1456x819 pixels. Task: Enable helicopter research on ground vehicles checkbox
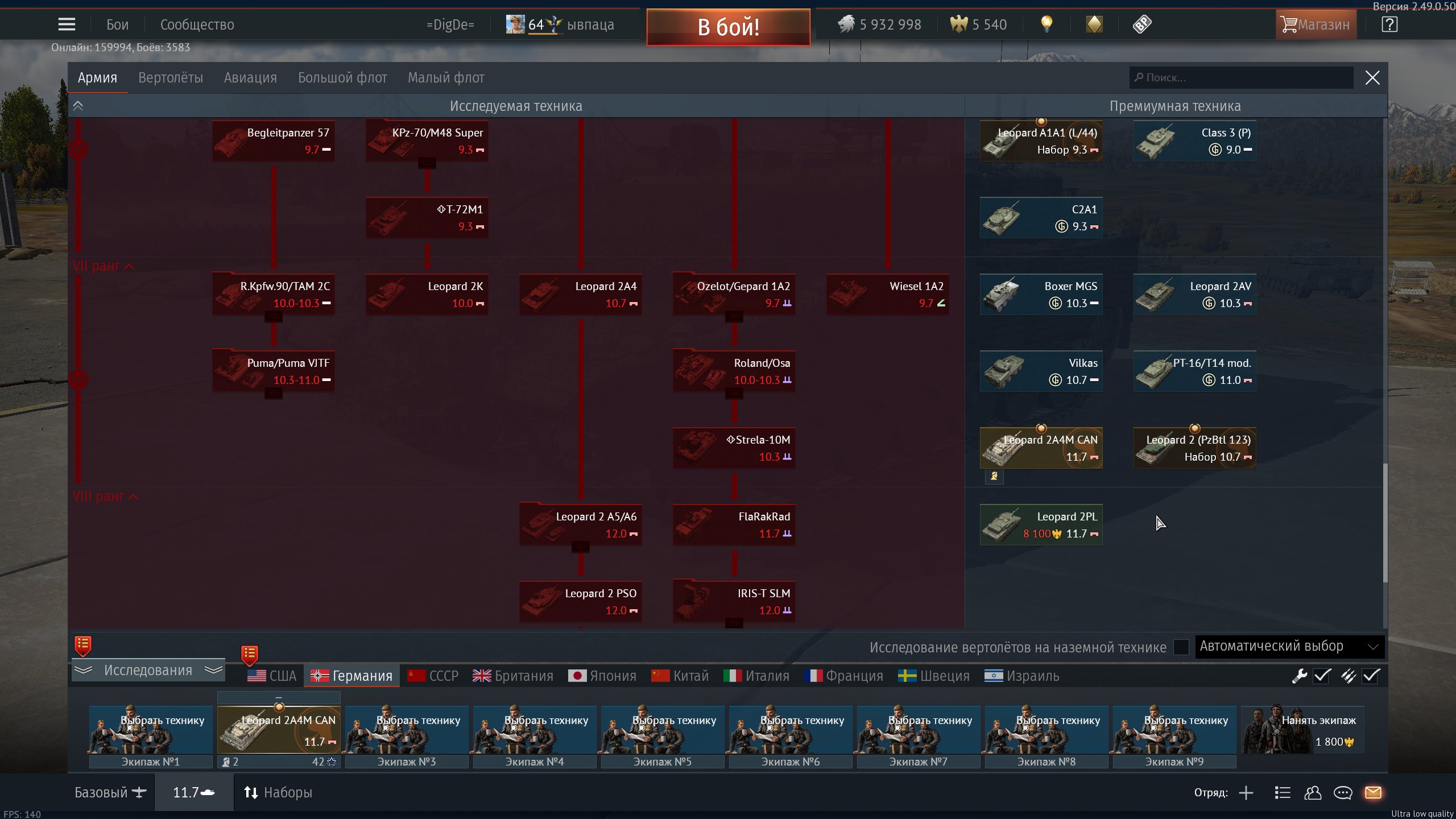[x=1181, y=647]
